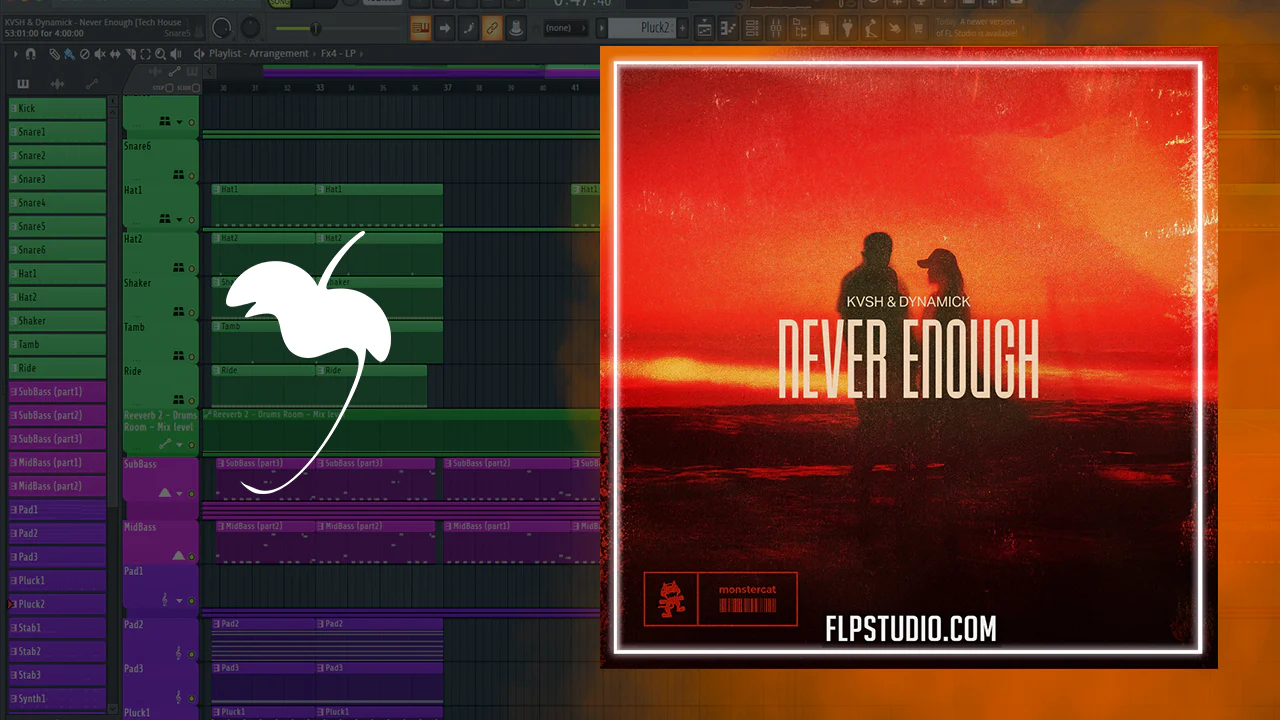Mute the Hat1 track via its LED
Viewport: 1280px width, 720px height.
click(191, 220)
